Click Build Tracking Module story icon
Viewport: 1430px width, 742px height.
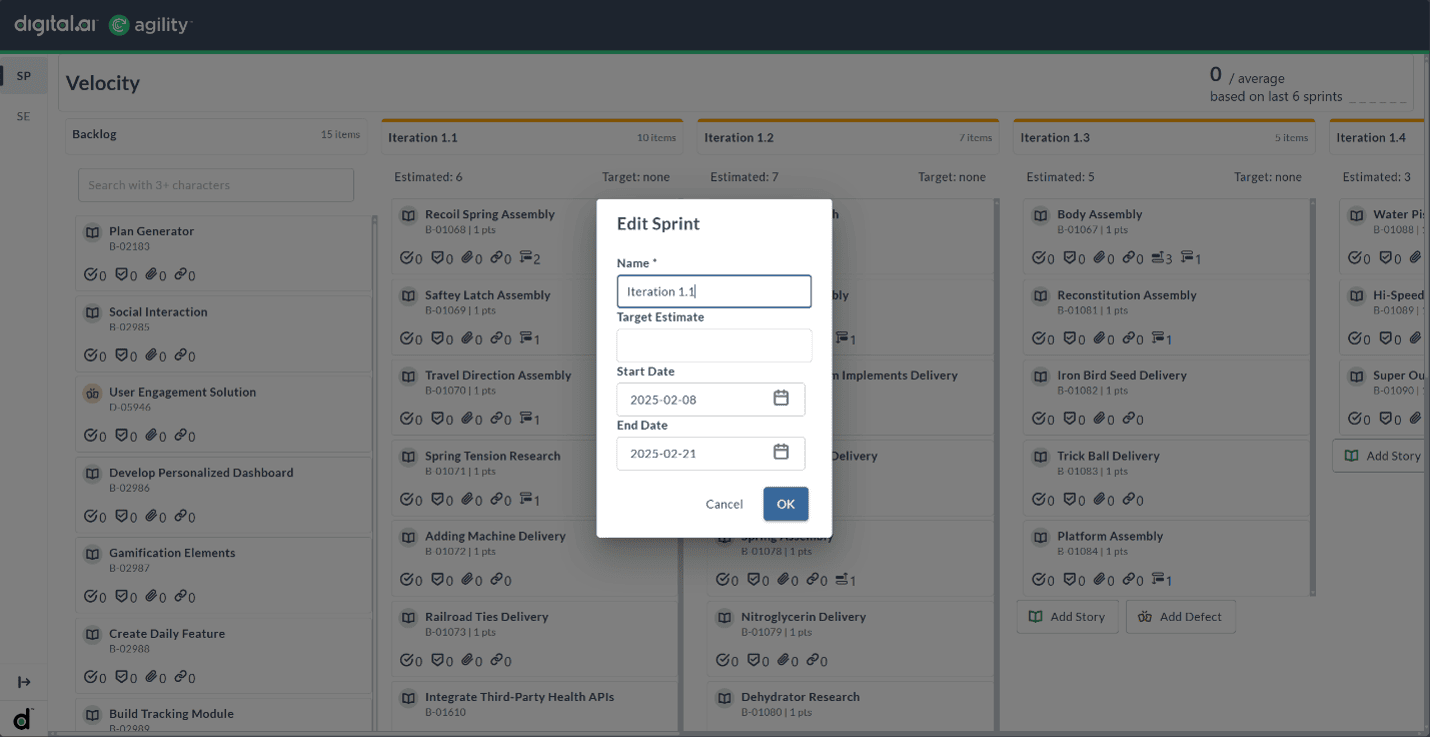pos(92,714)
